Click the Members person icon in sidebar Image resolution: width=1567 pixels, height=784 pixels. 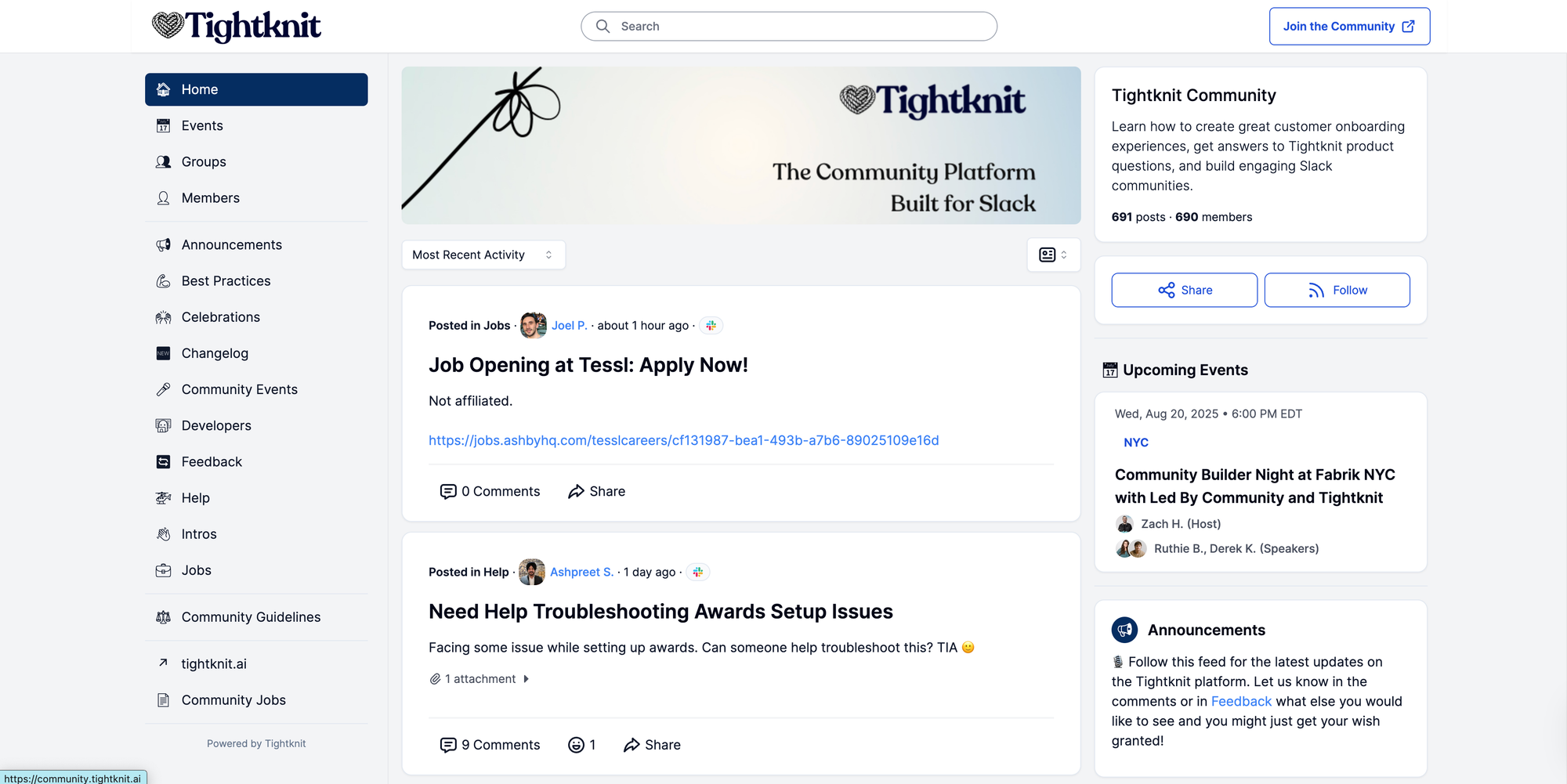pyautogui.click(x=163, y=198)
